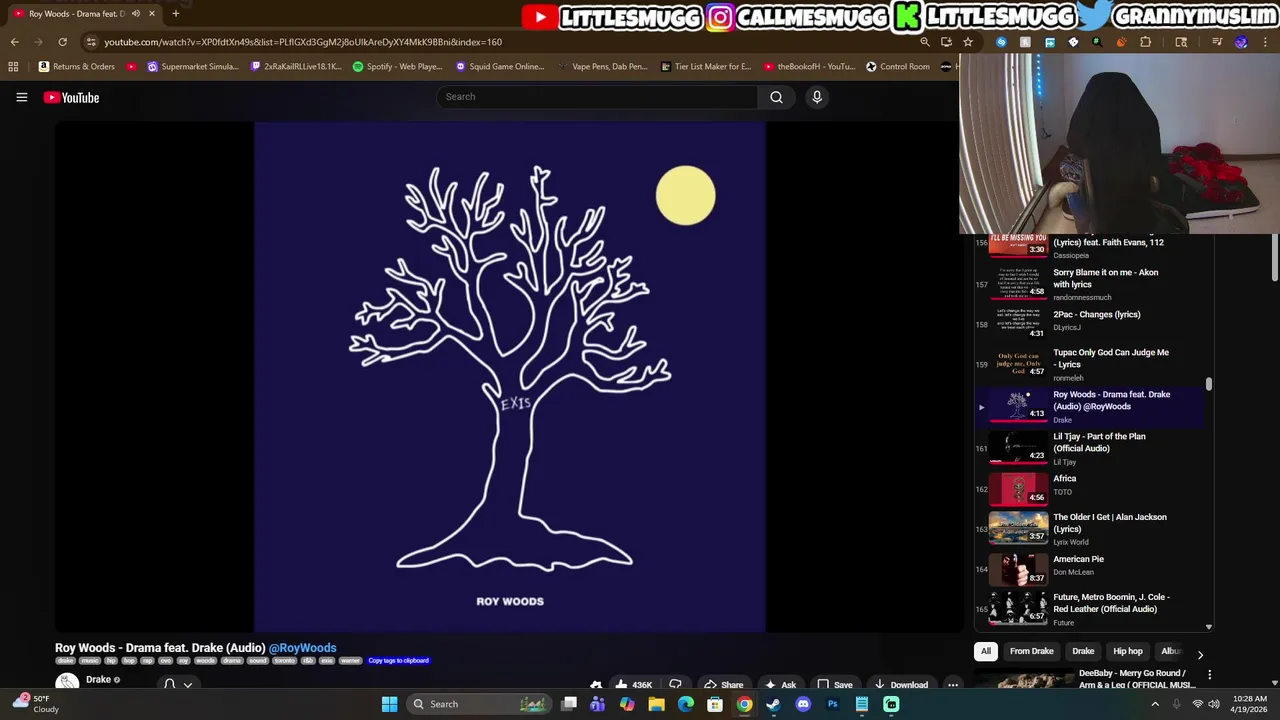1280x720 pixels.
Task: Play The Older I Get by Alan Jackson
Action: click(x=1090, y=529)
